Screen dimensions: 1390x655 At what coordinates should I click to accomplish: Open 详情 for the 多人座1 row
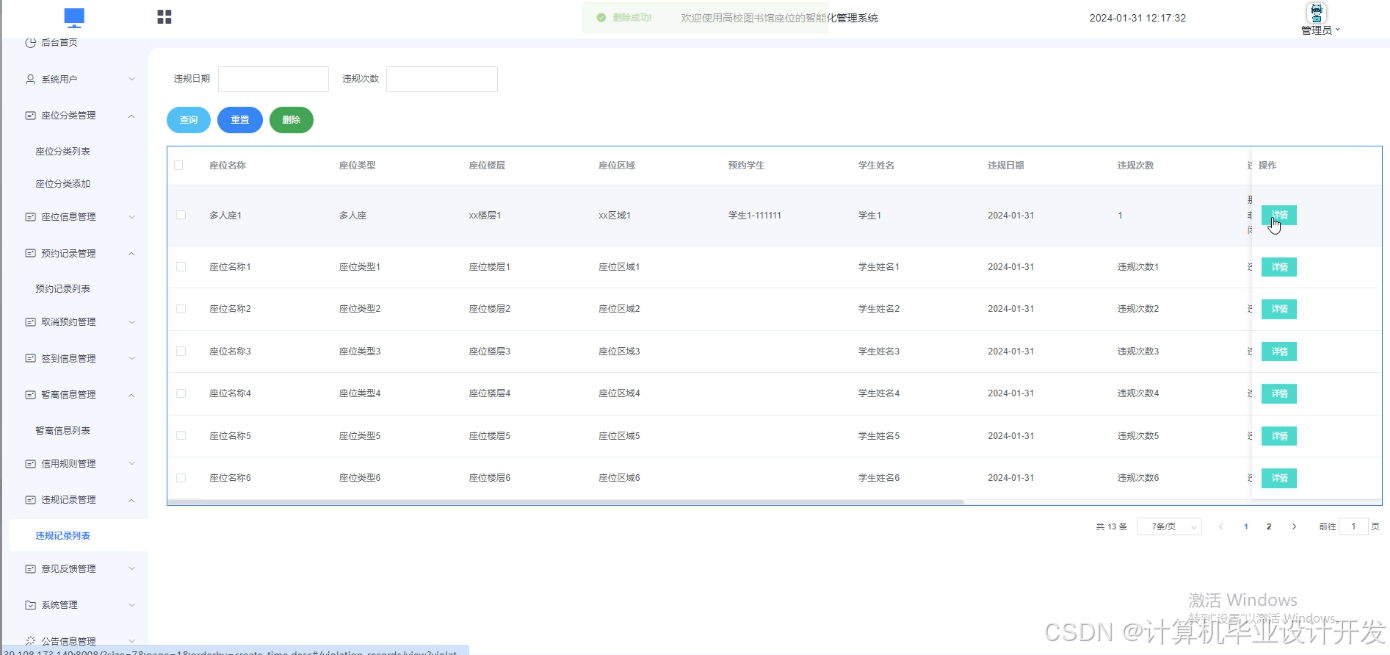tap(1279, 215)
